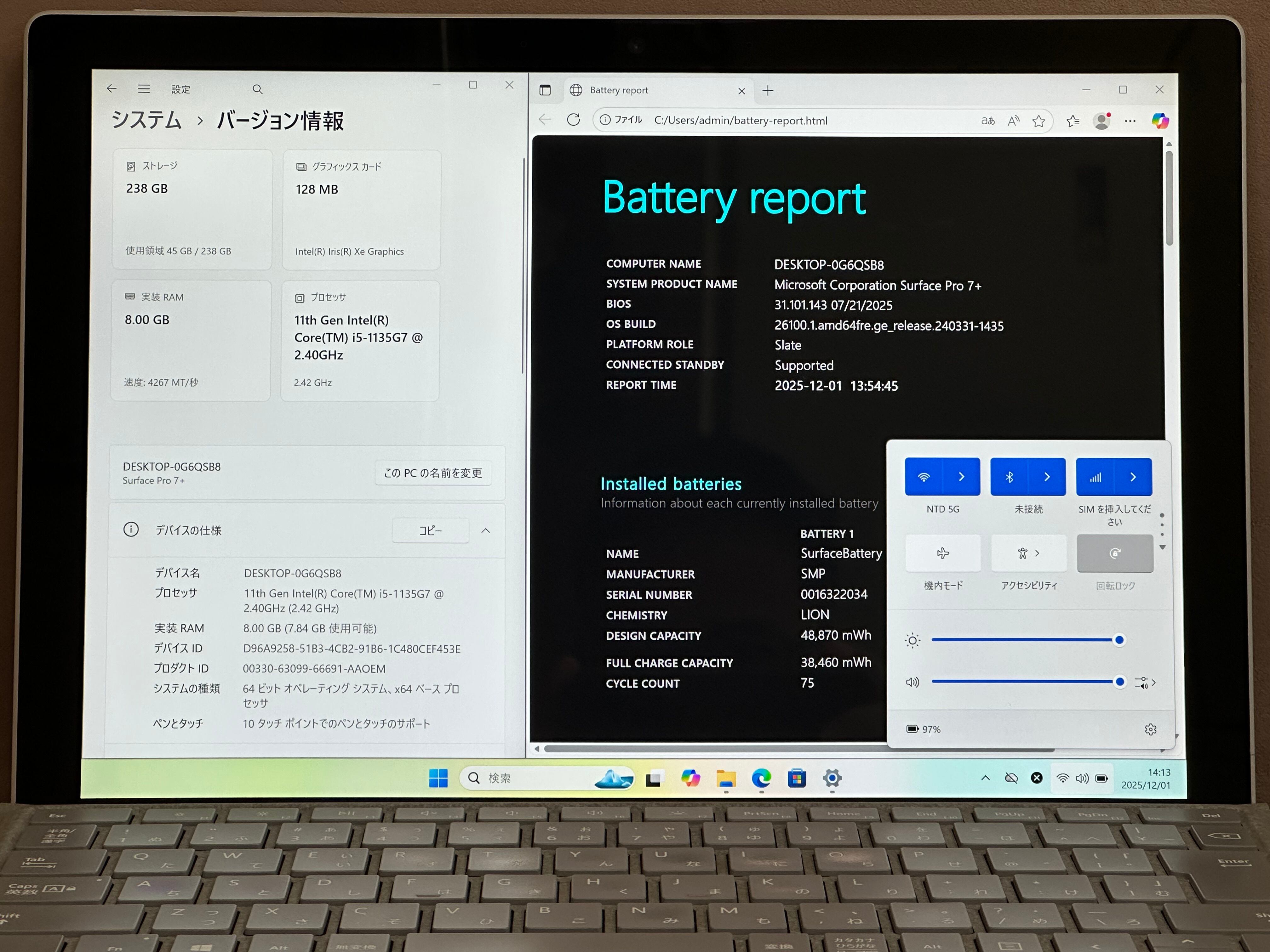Click the コピー button for device specs
The height and width of the screenshot is (952, 1270).
point(430,531)
